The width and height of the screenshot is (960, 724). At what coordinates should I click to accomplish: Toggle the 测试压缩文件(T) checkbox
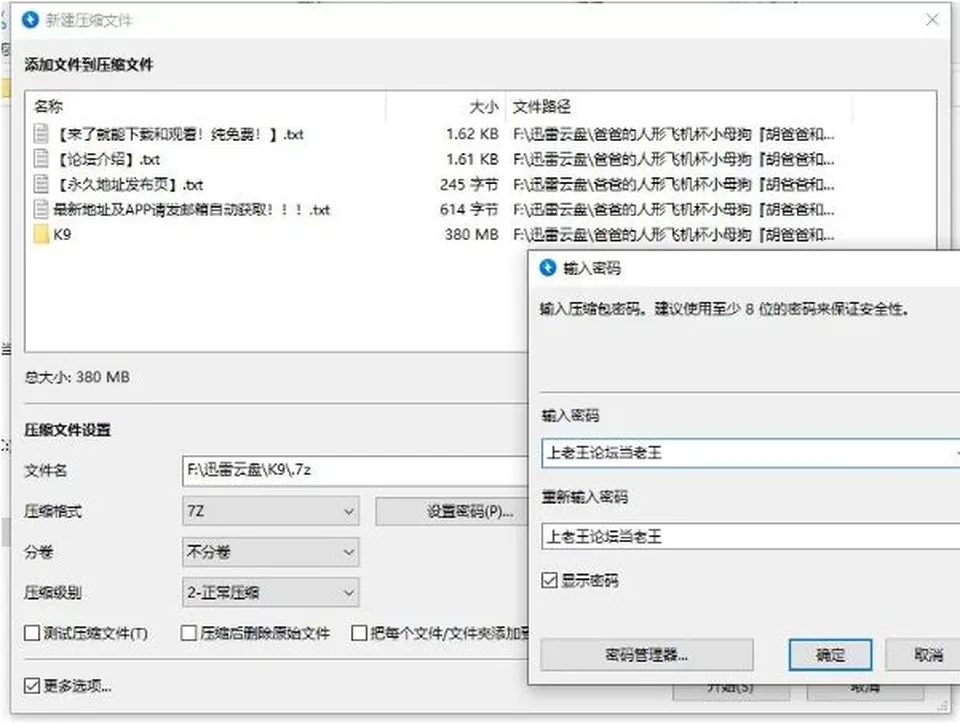tap(32, 633)
